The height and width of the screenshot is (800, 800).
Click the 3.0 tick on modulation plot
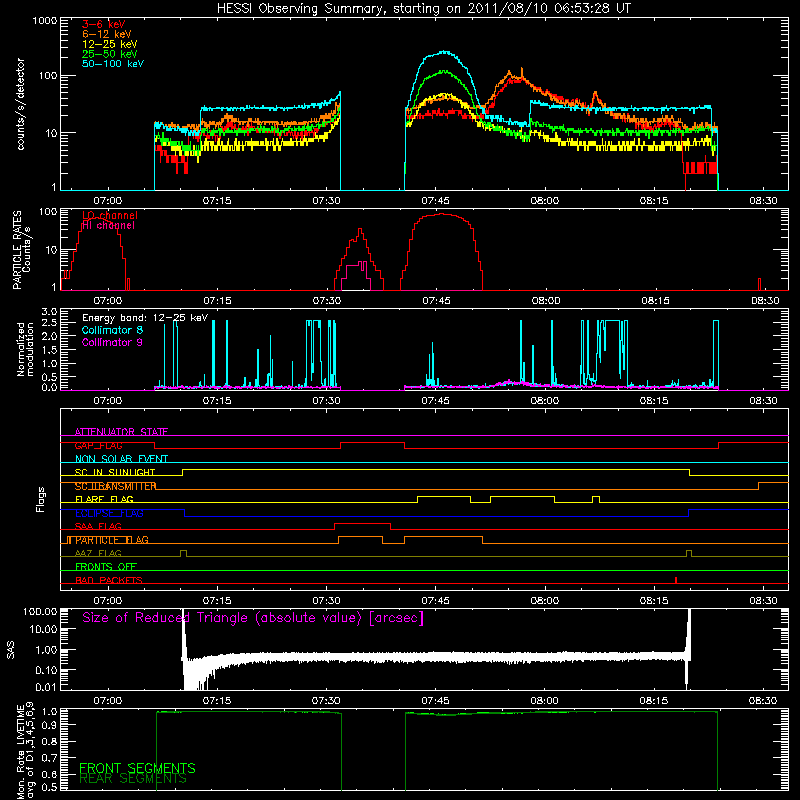tap(49, 312)
